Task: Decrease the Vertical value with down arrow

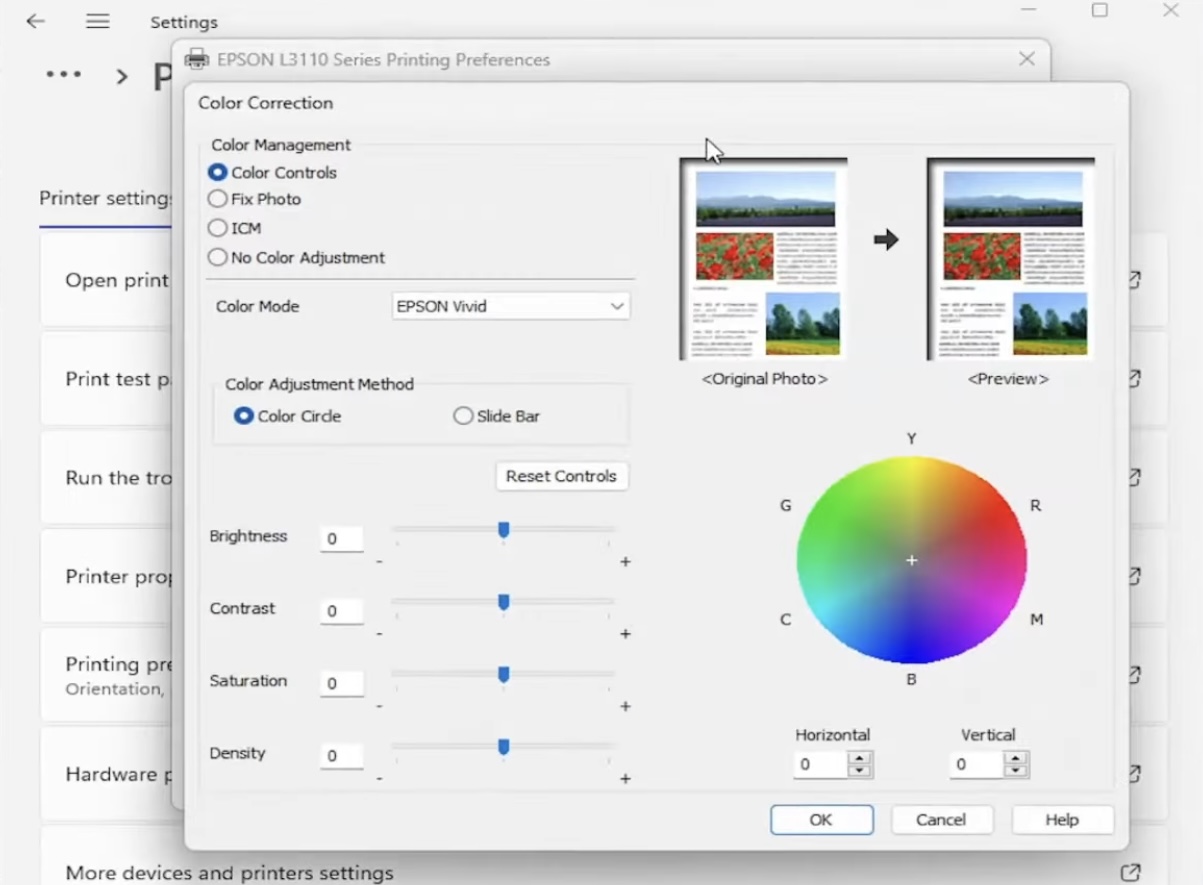Action: [x=1016, y=771]
